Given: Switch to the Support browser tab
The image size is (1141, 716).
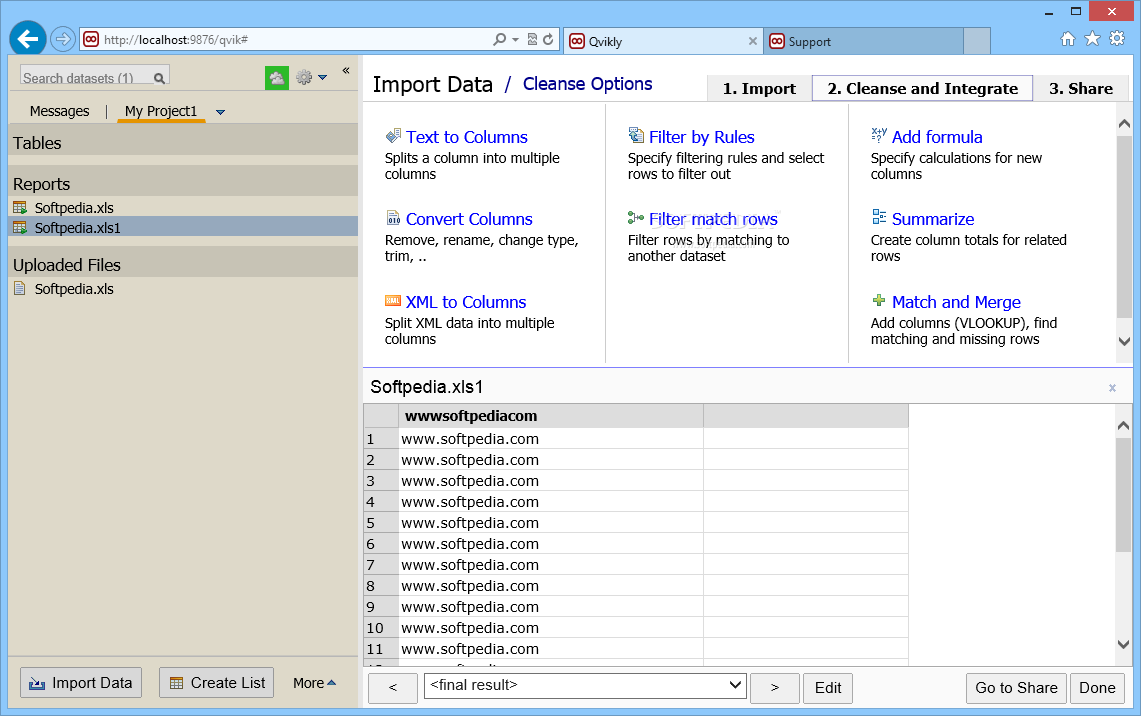Looking at the screenshot, I should point(864,41).
